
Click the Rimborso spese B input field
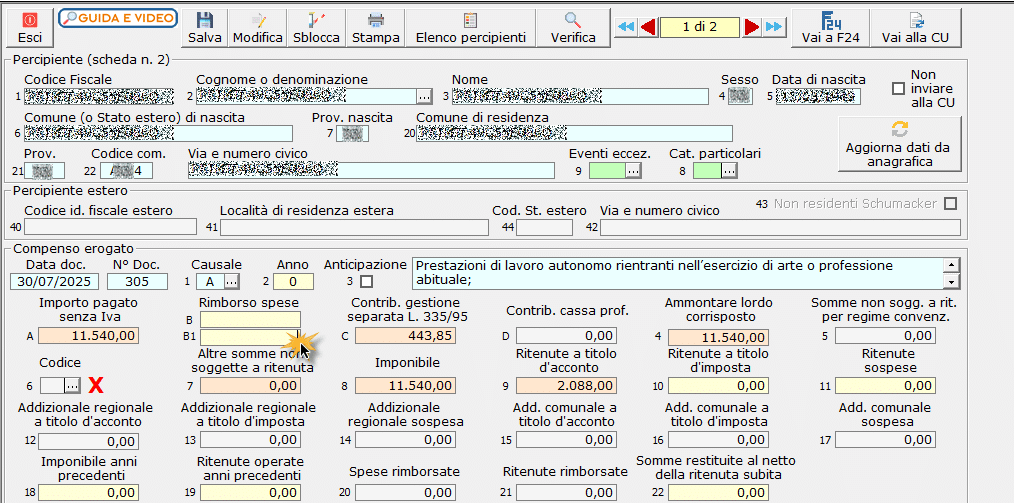pos(249,320)
